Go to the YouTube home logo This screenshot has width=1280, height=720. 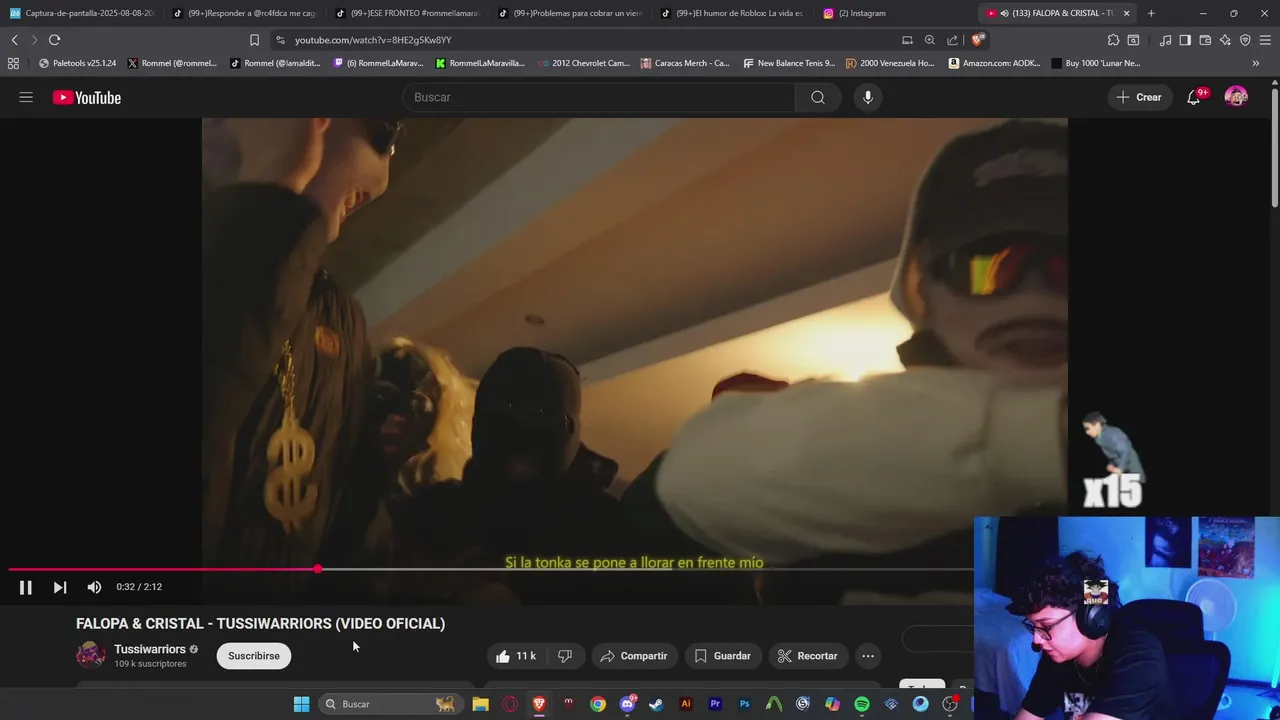(87, 97)
